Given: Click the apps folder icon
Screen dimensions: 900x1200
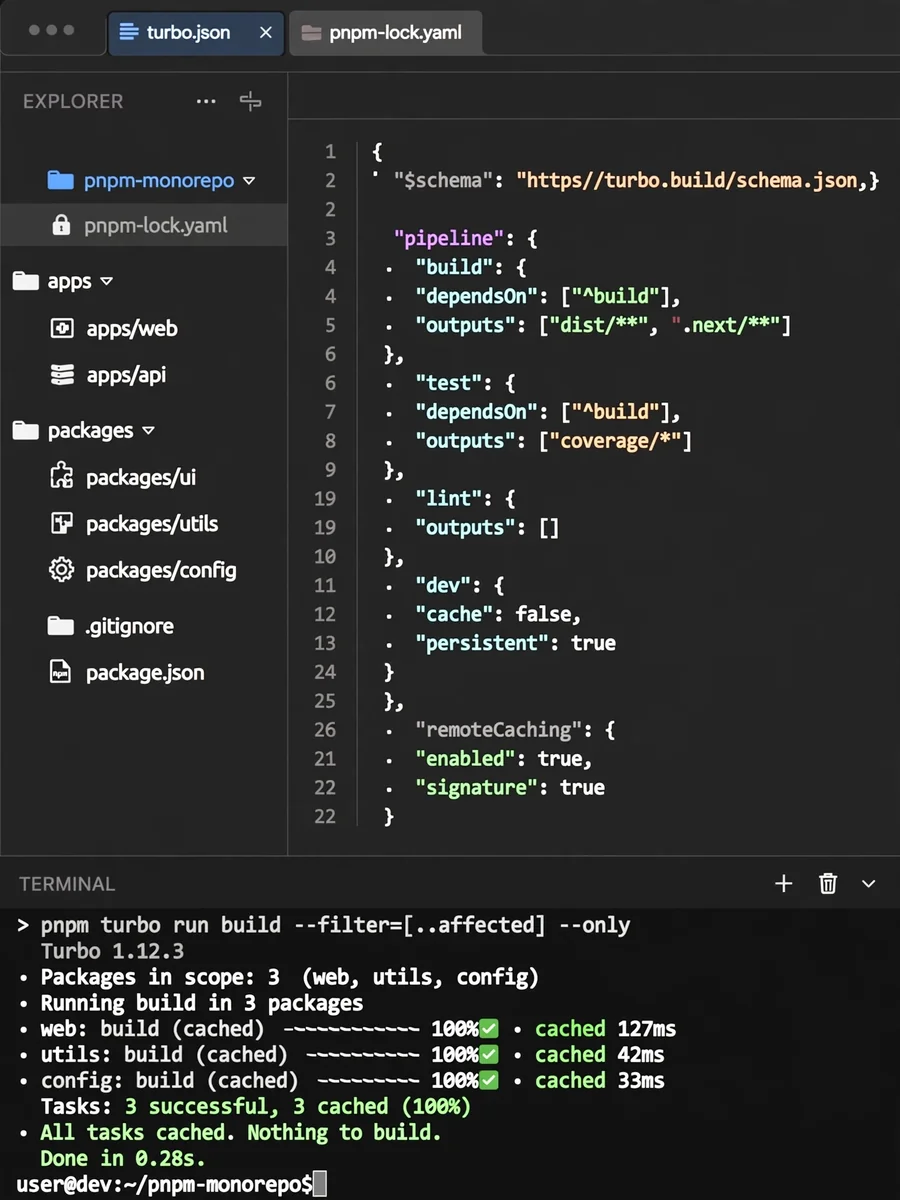Looking at the screenshot, I should (x=26, y=281).
